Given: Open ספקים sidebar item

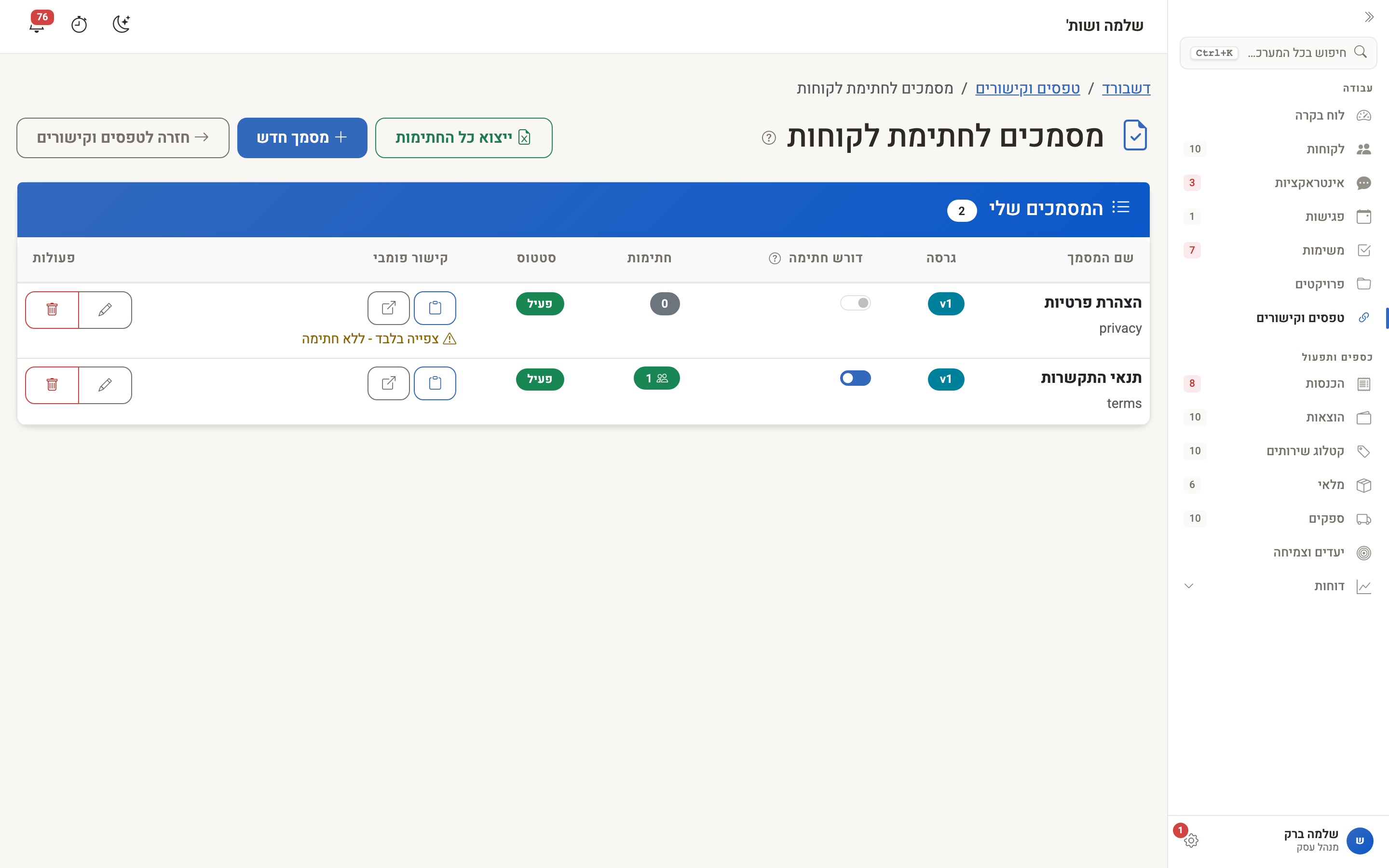Looking at the screenshot, I should tap(1278, 518).
